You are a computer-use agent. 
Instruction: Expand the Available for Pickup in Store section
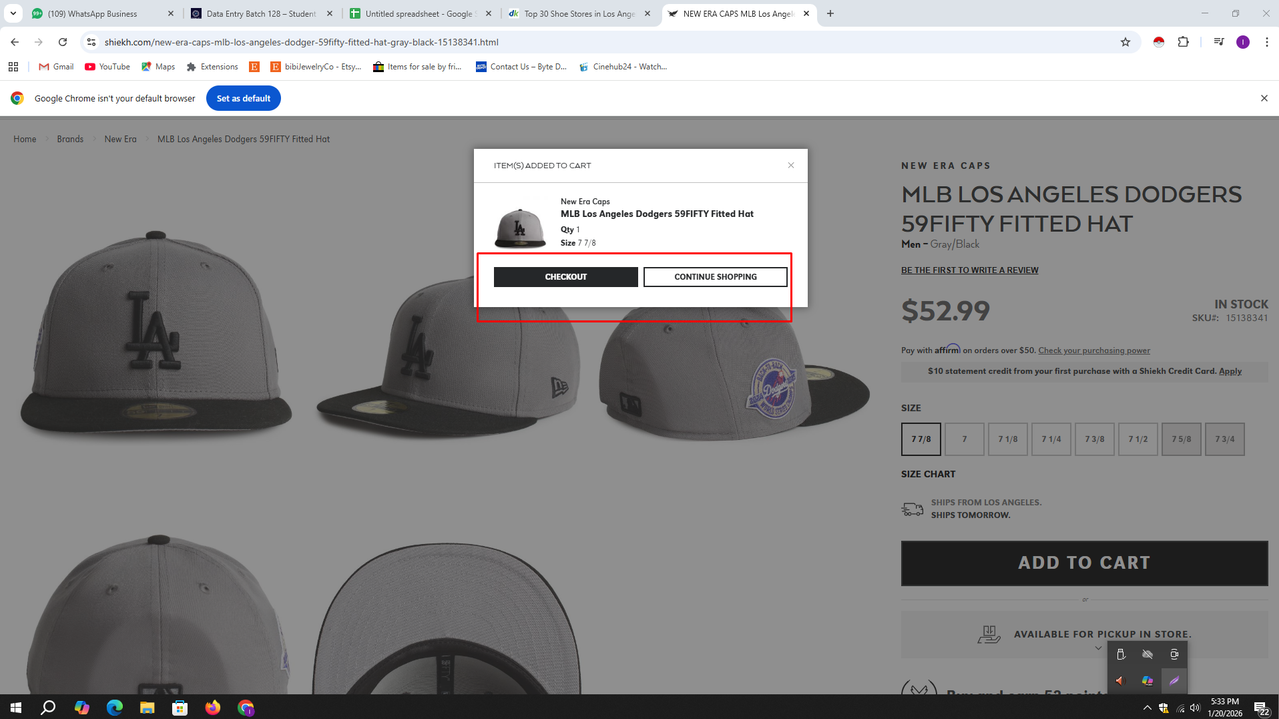tap(1084, 635)
